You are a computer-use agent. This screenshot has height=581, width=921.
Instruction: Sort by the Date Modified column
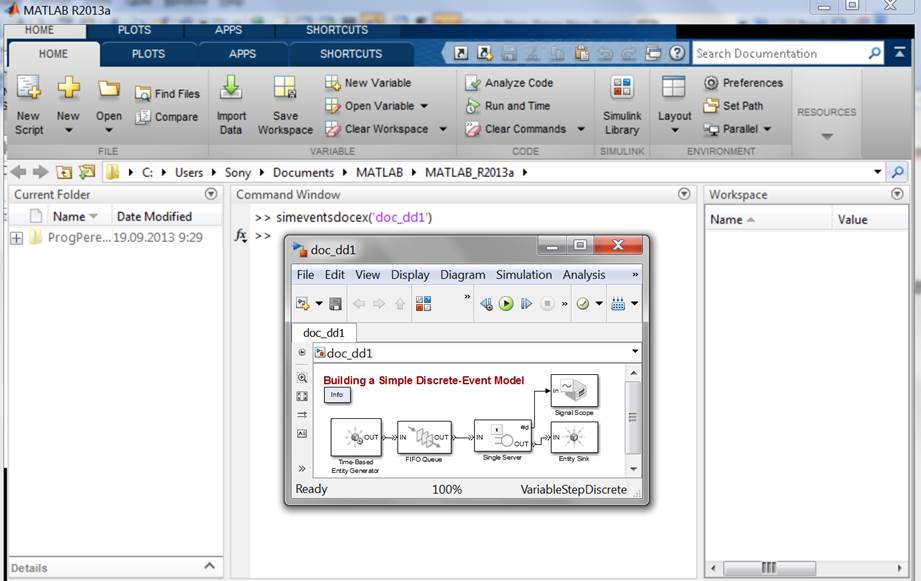click(x=154, y=217)
